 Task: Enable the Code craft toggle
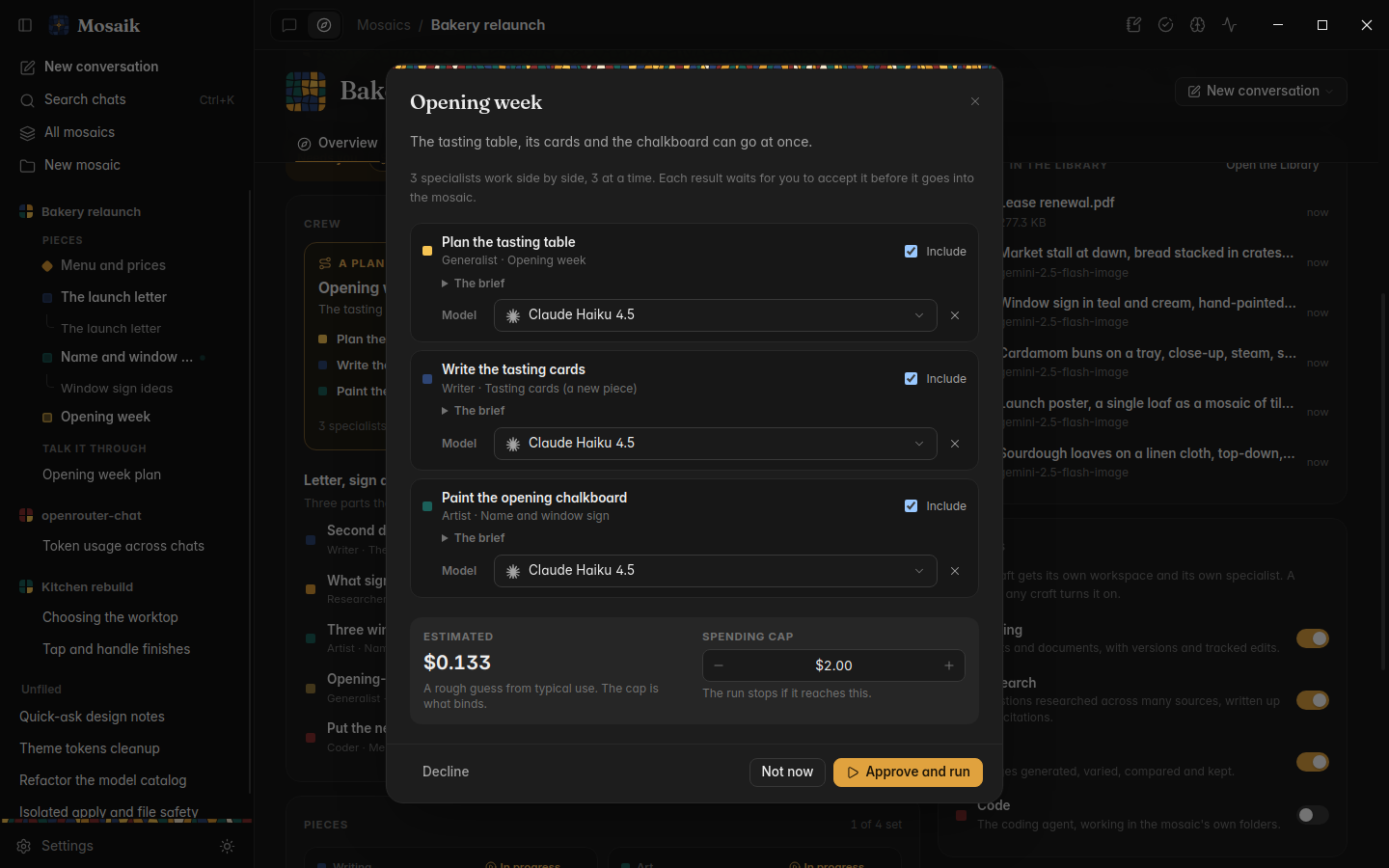point(1312,815)
